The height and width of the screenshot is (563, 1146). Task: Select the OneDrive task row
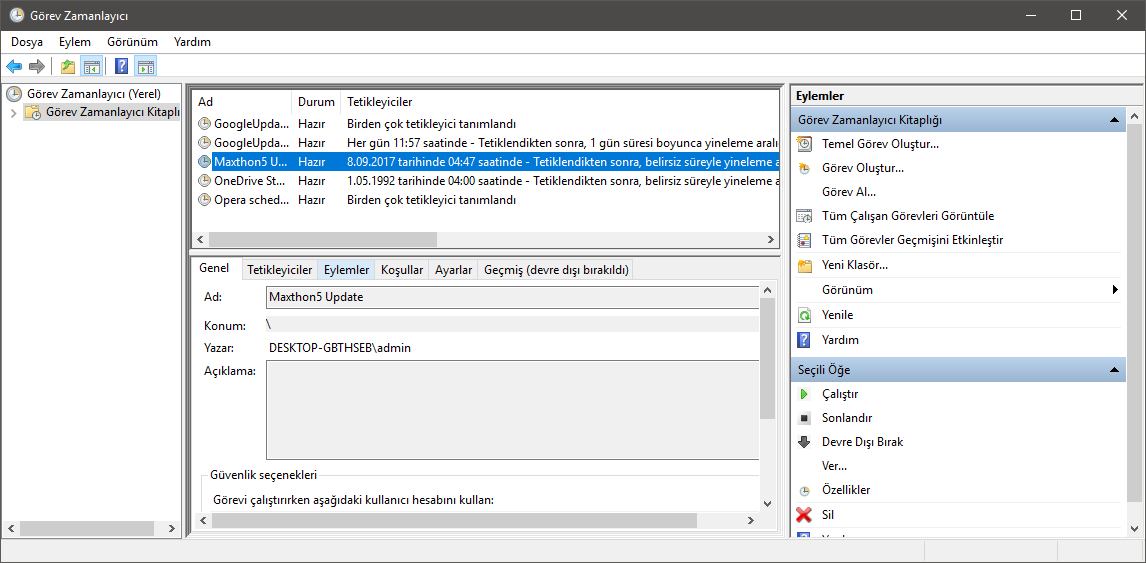pos(486,181)
